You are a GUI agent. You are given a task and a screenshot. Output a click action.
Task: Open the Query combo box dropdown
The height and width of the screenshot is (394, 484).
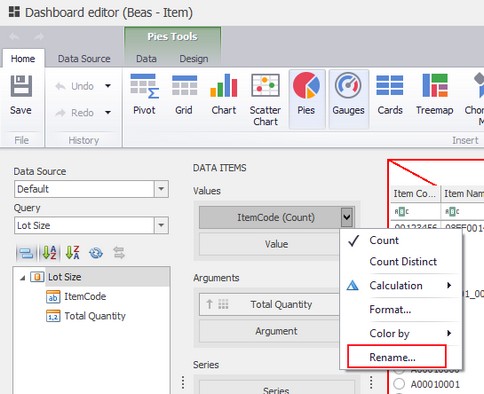pos(161,225)
